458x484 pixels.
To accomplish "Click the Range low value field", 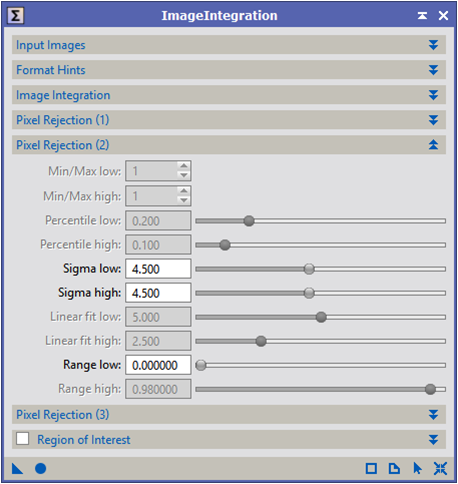I will tap(158, 365).
